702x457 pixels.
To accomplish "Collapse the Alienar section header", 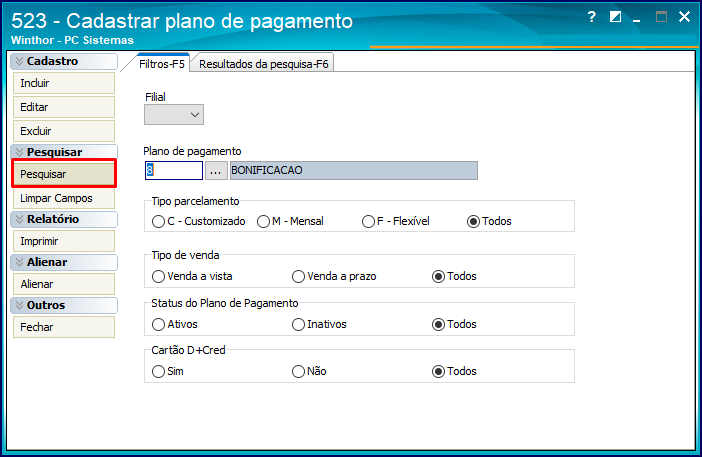I will point(64,262).
